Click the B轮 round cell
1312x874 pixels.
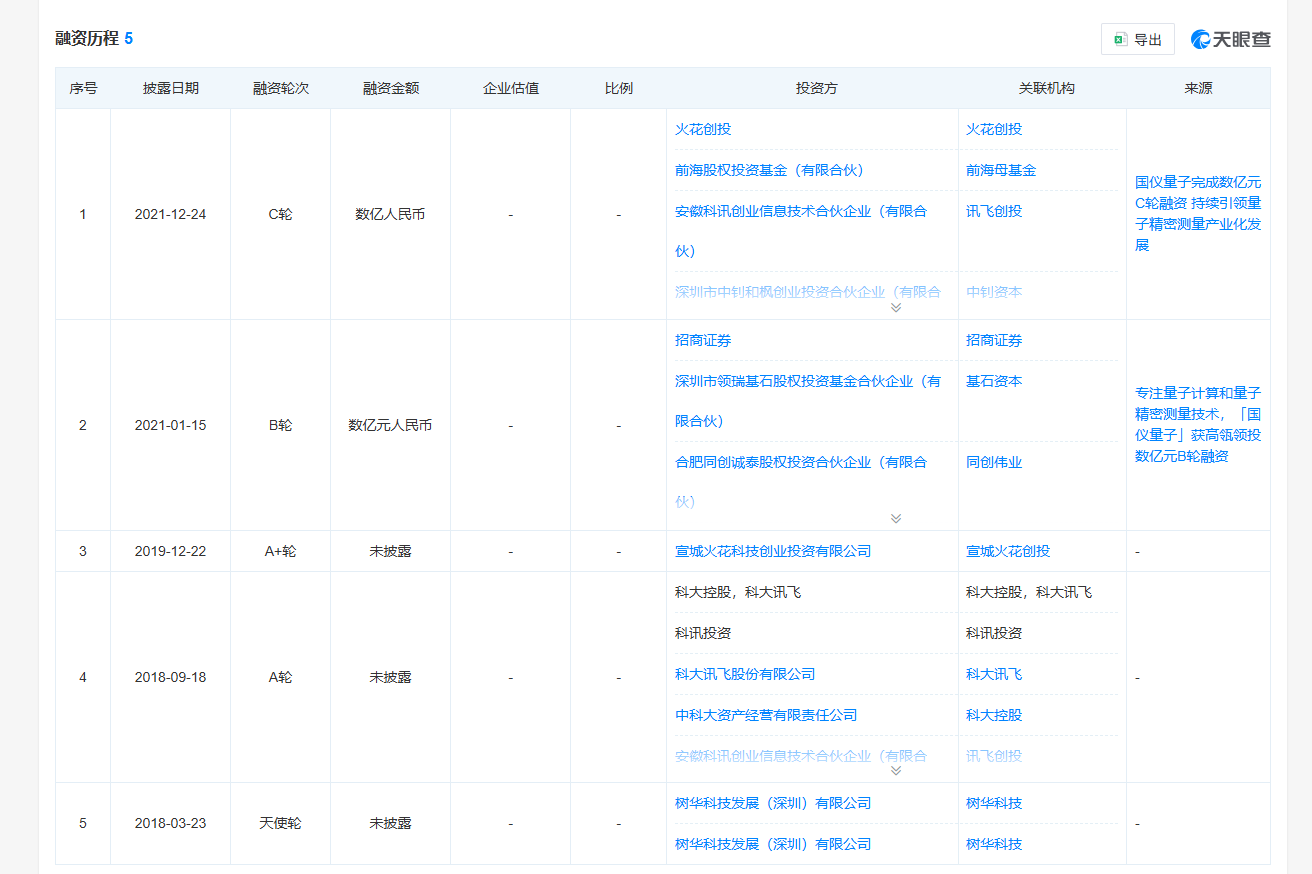(281, 425)
